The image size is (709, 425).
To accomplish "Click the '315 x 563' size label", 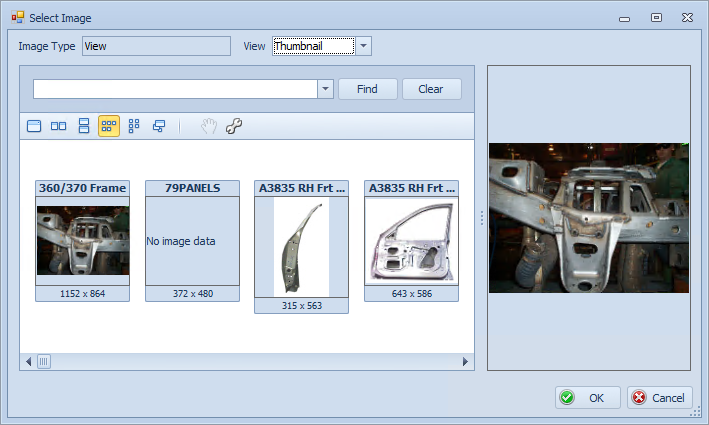I will 302,306.
